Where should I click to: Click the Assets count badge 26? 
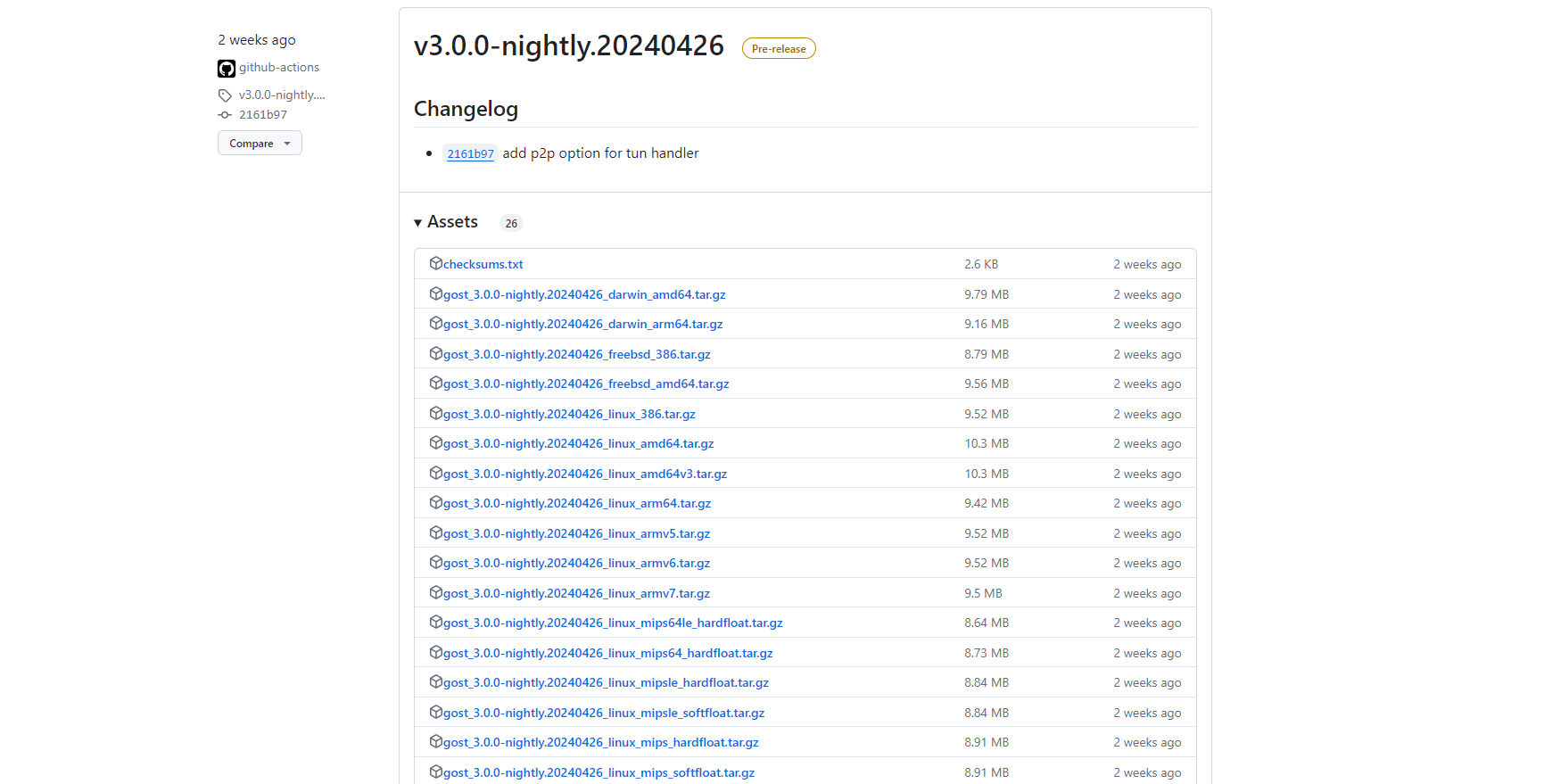coord(511,223)
